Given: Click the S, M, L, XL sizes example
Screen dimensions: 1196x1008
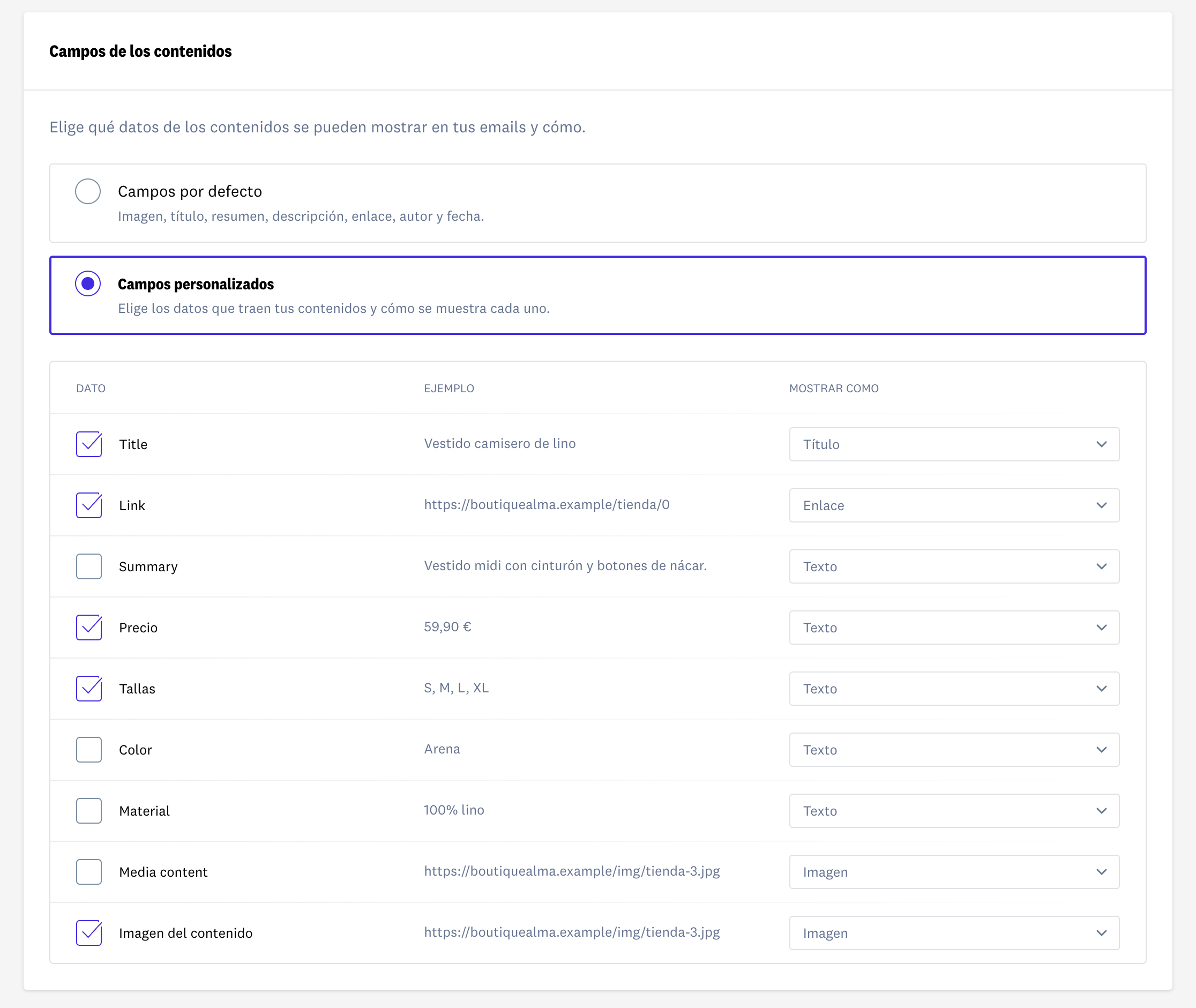Looking at the screenshot, I should 456,688.
